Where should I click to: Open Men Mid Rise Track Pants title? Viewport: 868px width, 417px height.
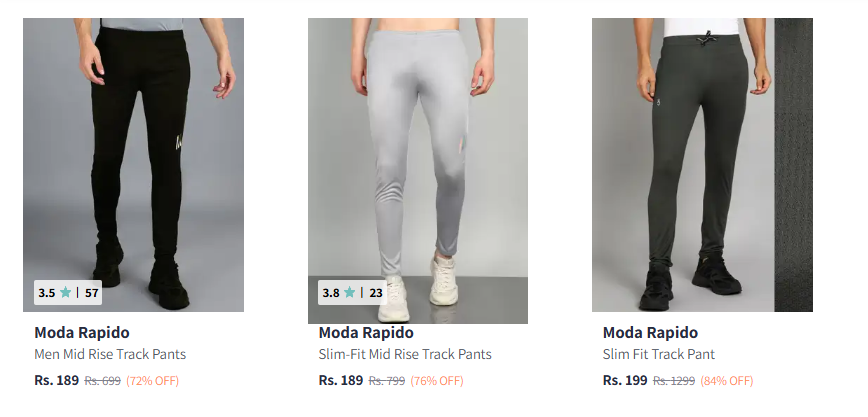(110, 354)
